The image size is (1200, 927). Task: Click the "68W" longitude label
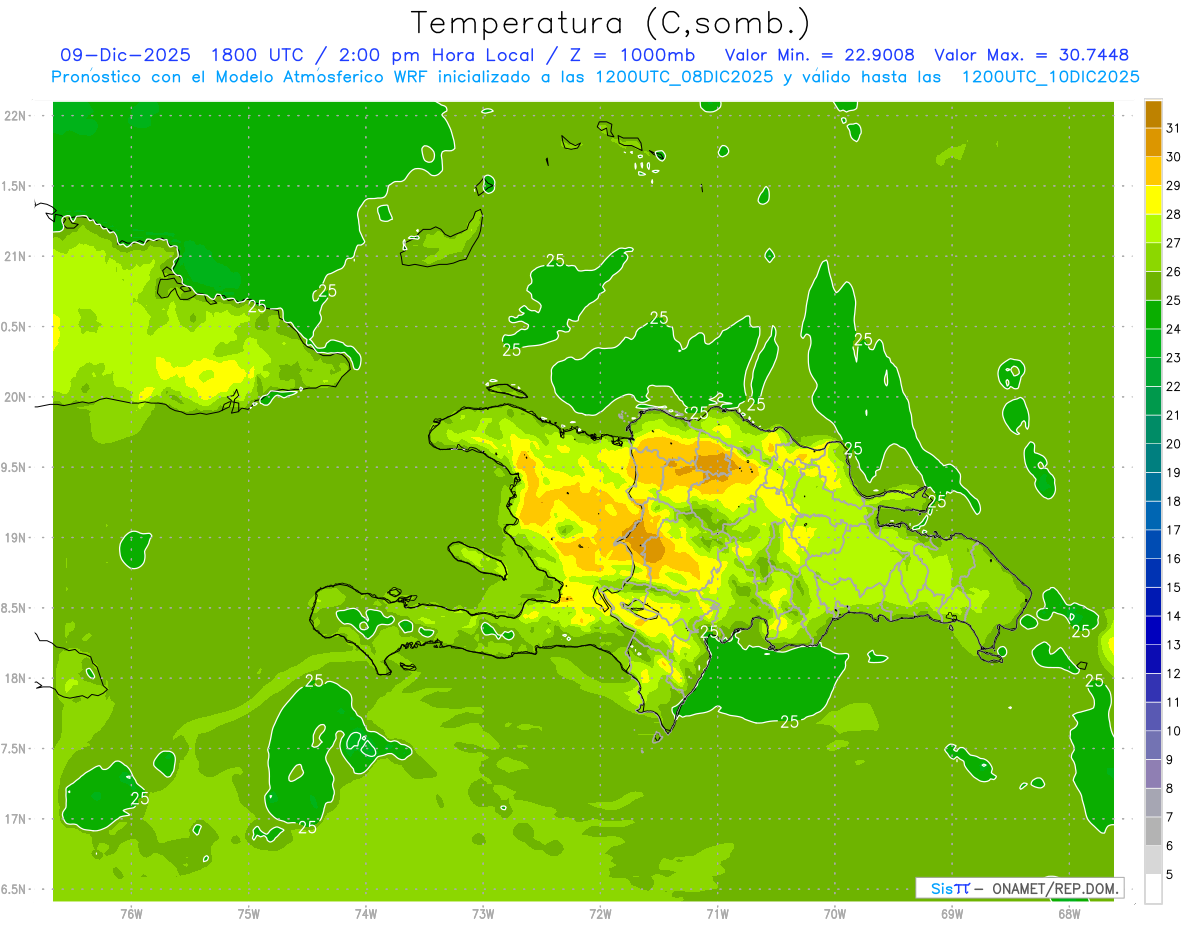(x=1069, y=913)
